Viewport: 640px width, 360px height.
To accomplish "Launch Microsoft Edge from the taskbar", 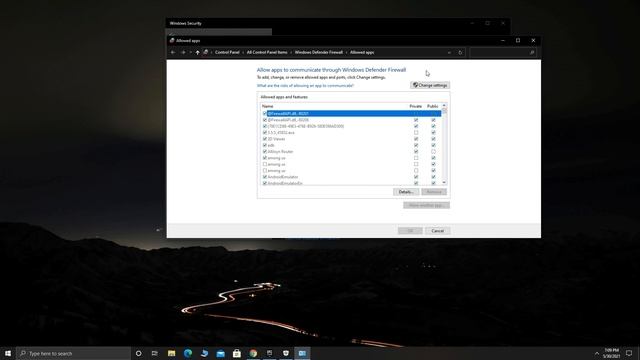I will pos(188,353).
